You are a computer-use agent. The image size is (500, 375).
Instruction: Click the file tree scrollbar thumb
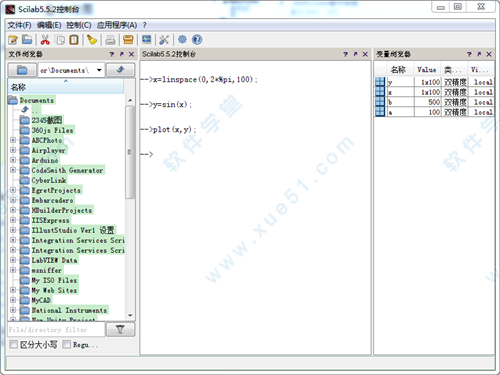130,152
